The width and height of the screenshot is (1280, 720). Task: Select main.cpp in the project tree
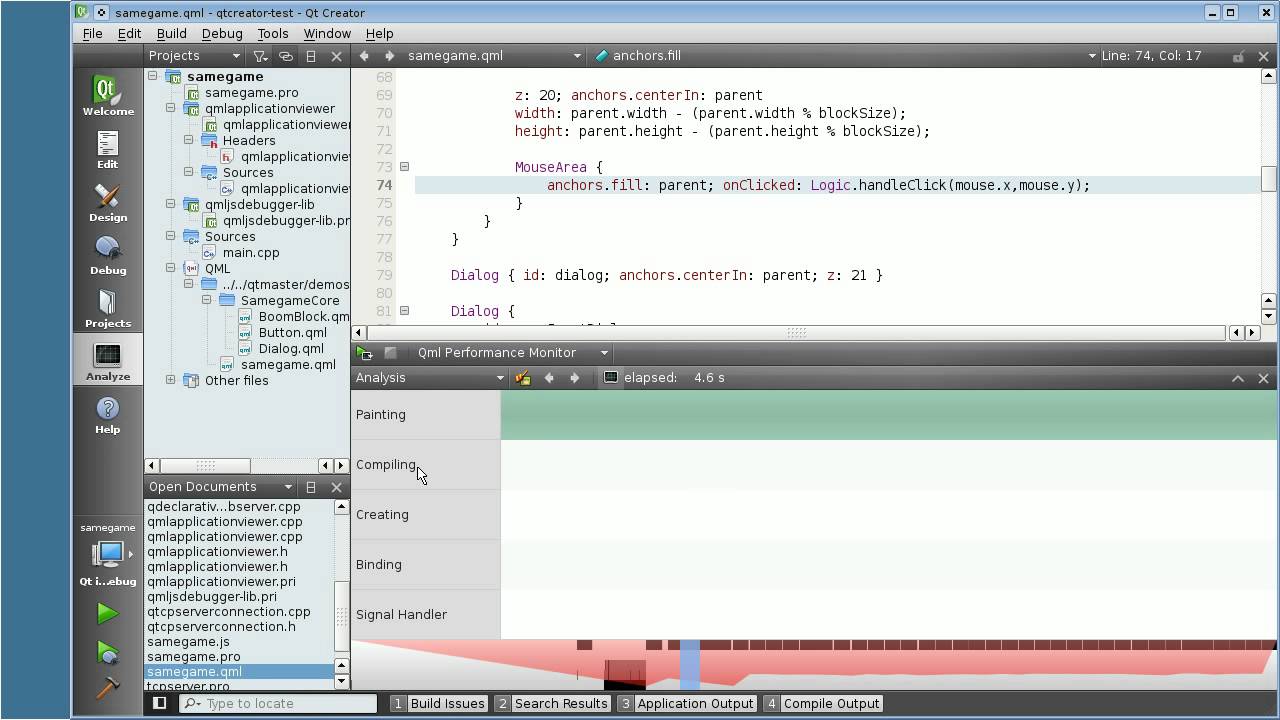251,252
